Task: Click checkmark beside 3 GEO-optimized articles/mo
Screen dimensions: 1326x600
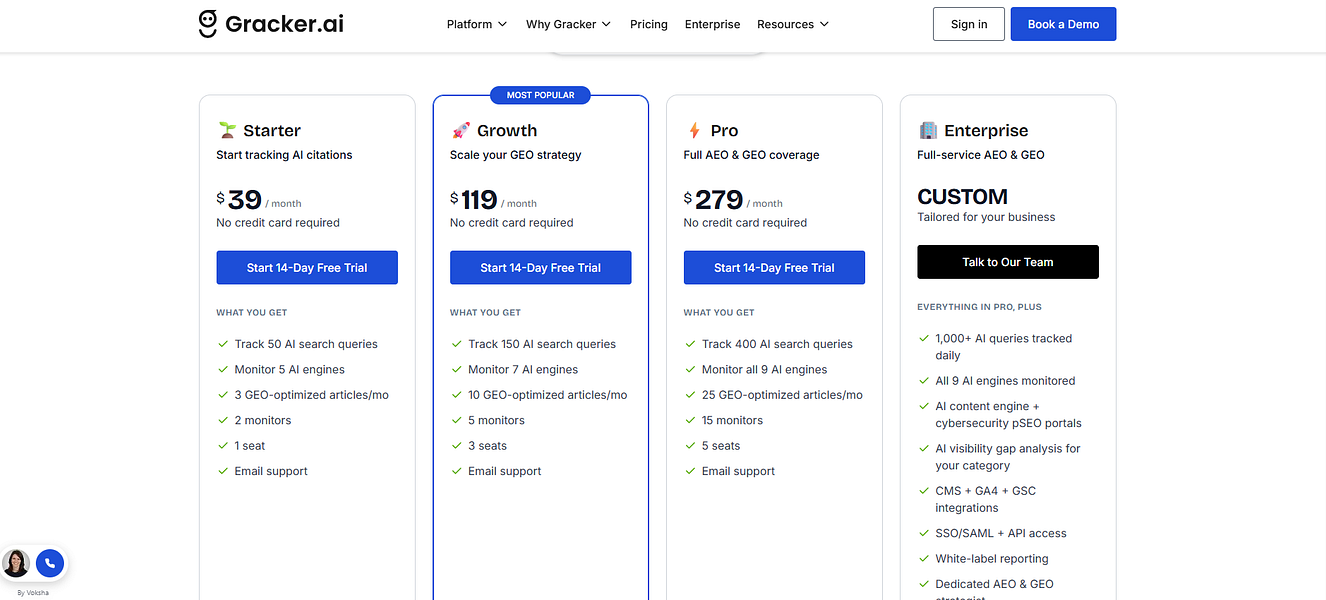Action: tap(223, 395)
